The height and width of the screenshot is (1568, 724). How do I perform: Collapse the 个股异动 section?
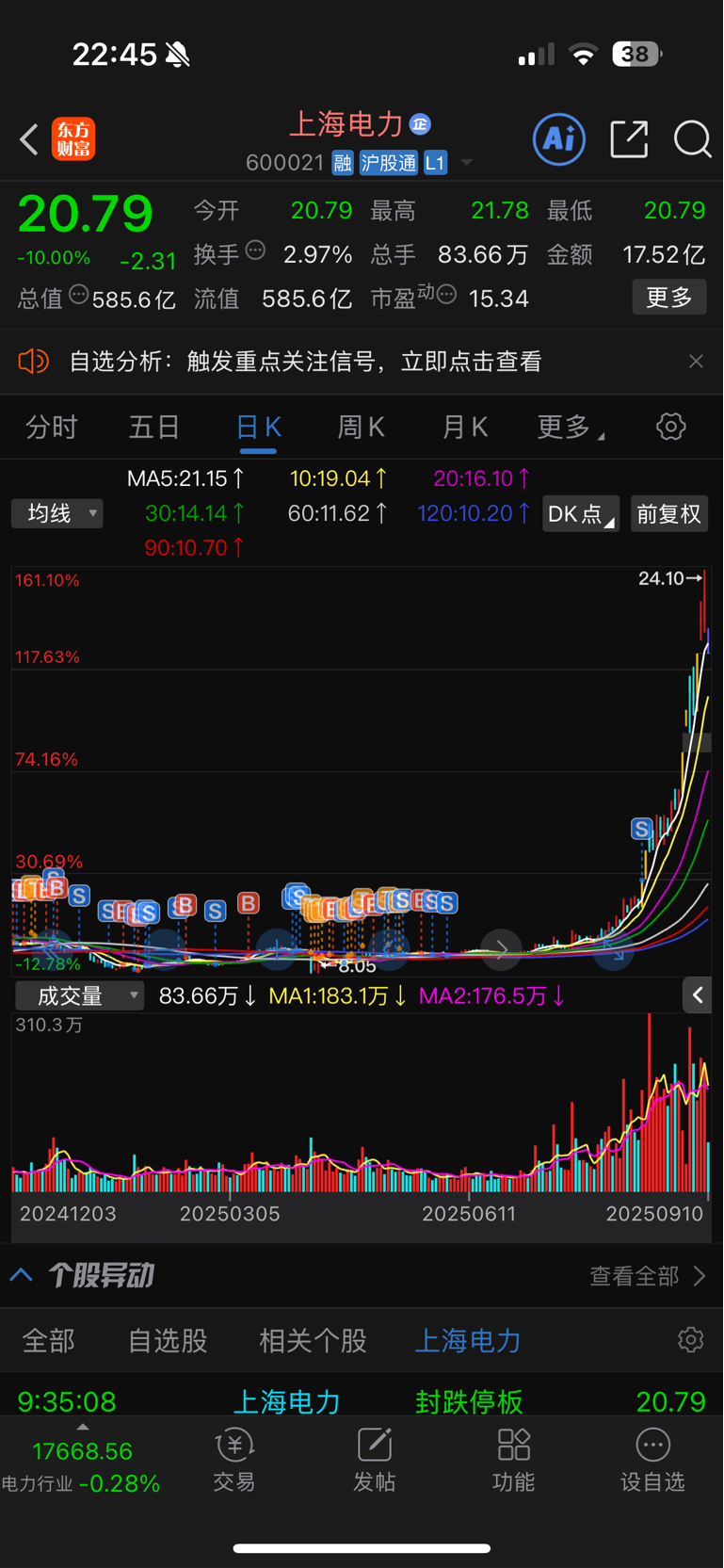[22, 1276]
